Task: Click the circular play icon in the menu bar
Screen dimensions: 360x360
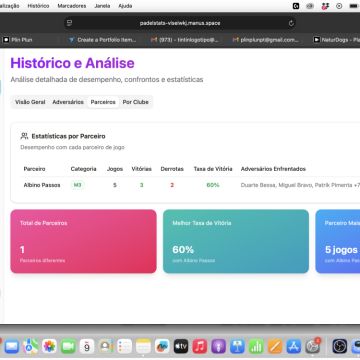Action: 339,6
